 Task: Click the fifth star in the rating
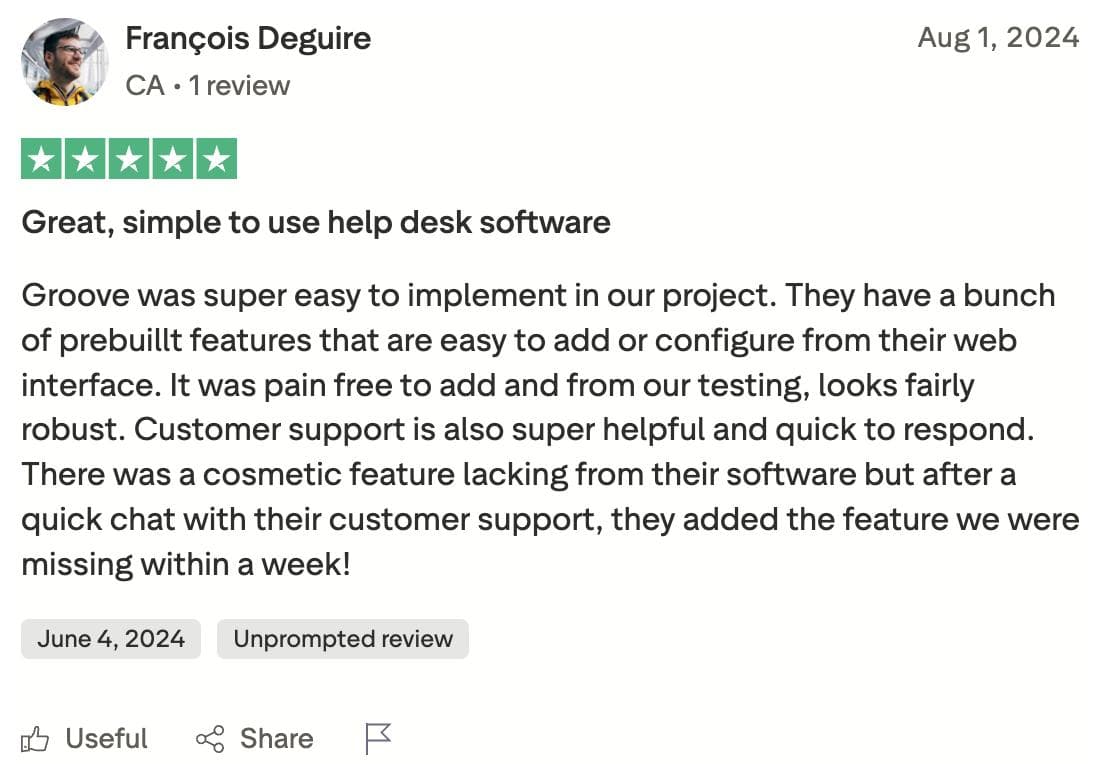(216, 157)
